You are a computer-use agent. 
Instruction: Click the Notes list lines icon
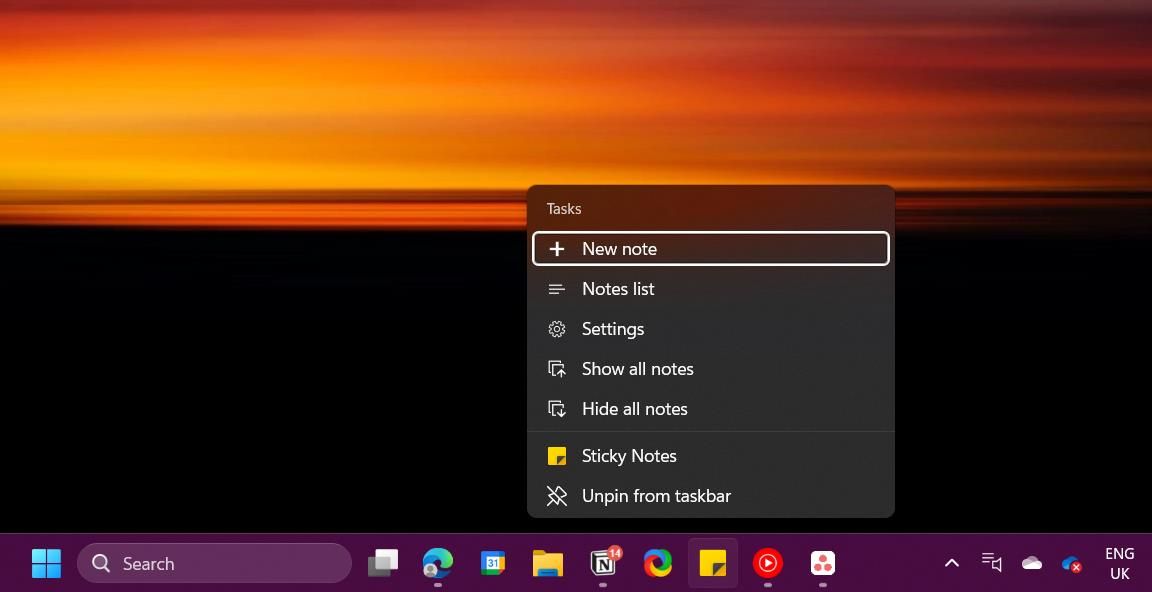[557, 288]
